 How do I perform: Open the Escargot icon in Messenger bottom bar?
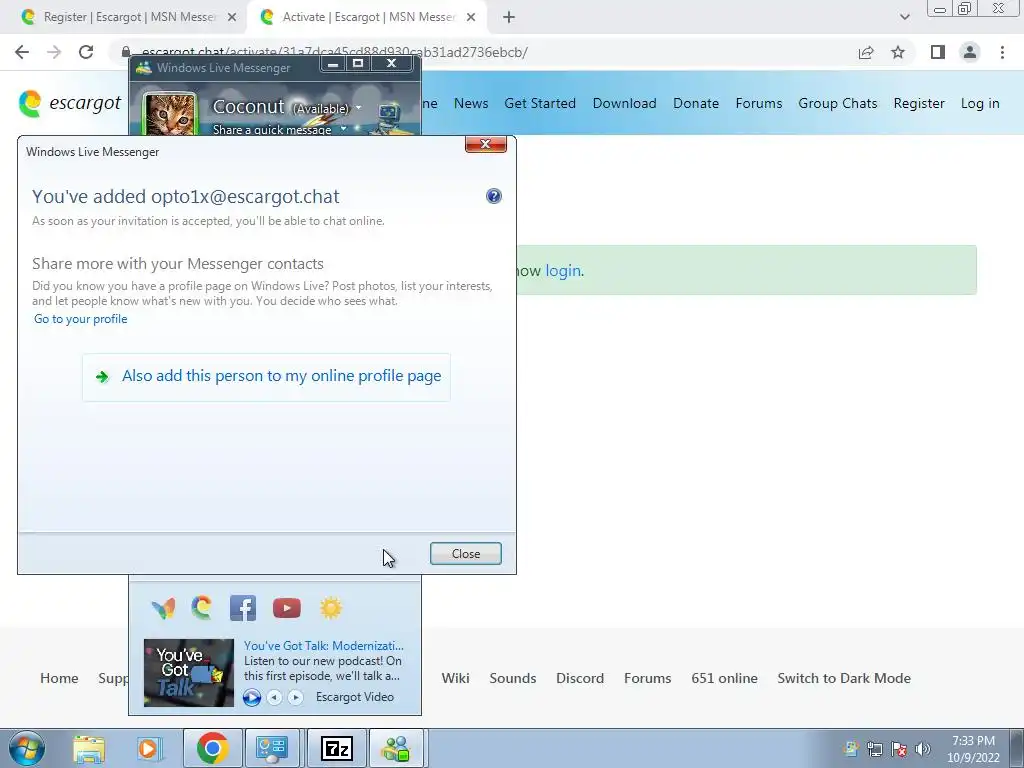[202, 607]
